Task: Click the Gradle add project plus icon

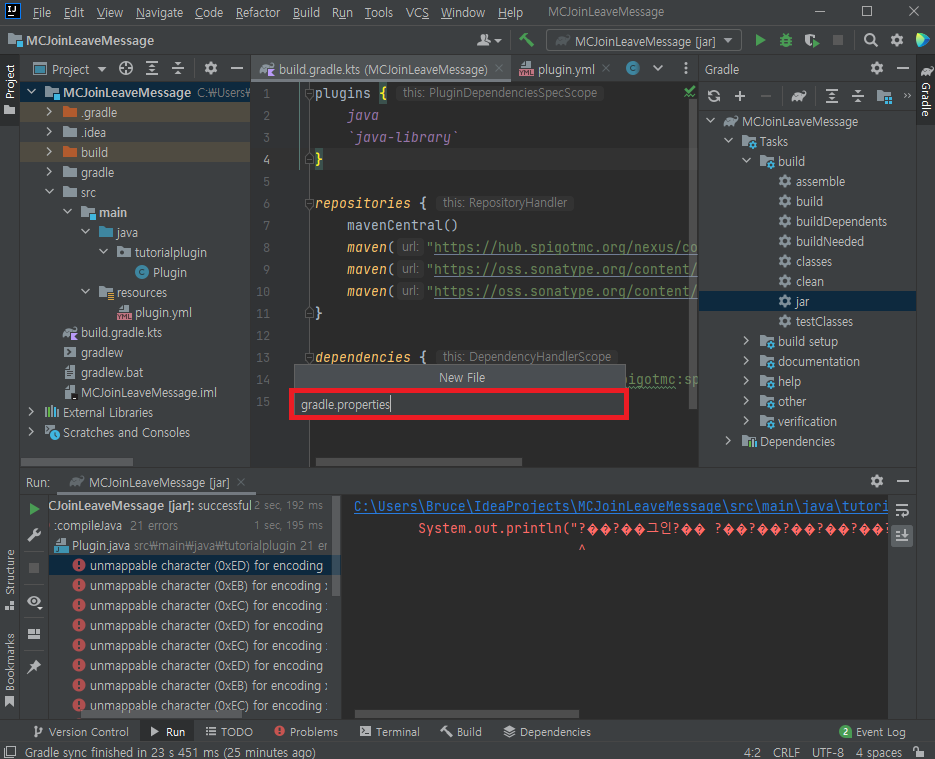Action: 740,96
